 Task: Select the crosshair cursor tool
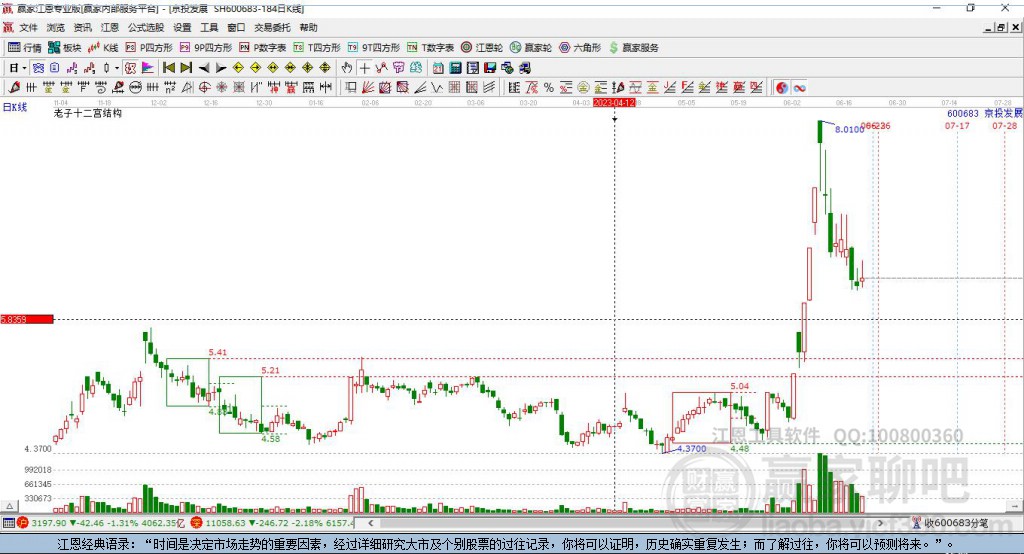[364, 68]
